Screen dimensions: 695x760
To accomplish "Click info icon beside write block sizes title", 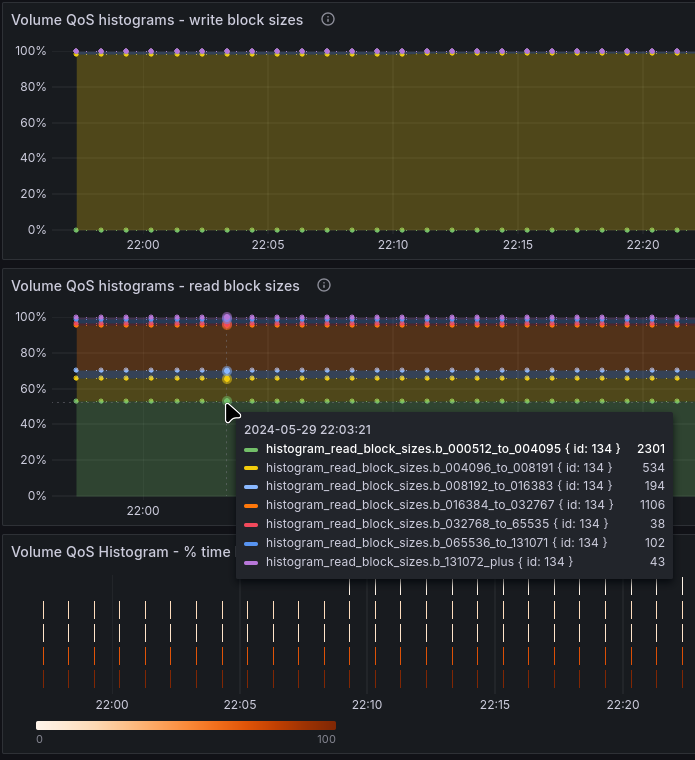I will (x=328, y=19).
